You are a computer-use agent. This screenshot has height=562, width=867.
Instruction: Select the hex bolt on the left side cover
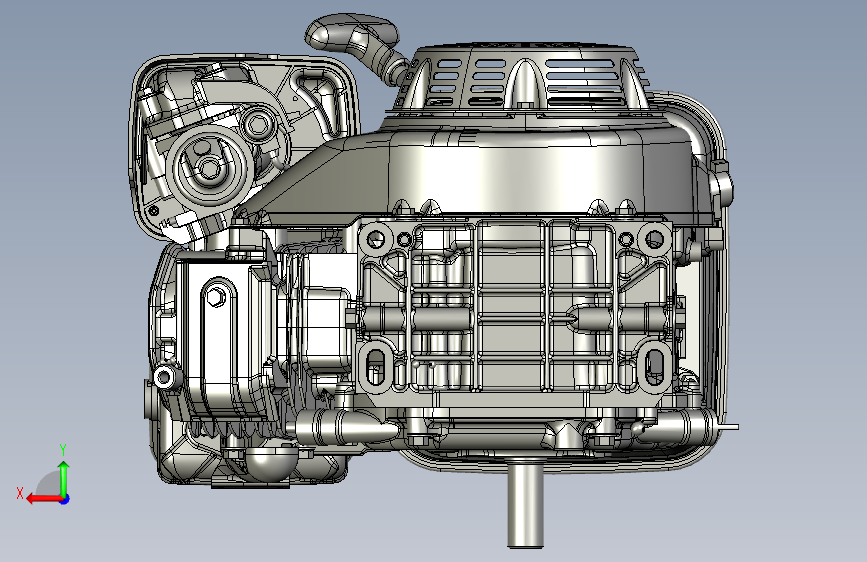[x=215, y=298]
